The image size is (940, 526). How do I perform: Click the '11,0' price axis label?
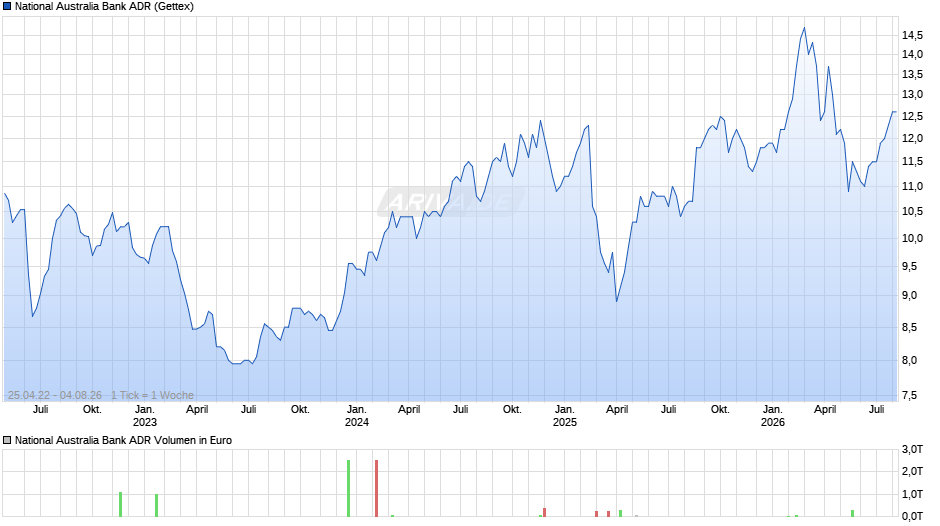(912, 186)
